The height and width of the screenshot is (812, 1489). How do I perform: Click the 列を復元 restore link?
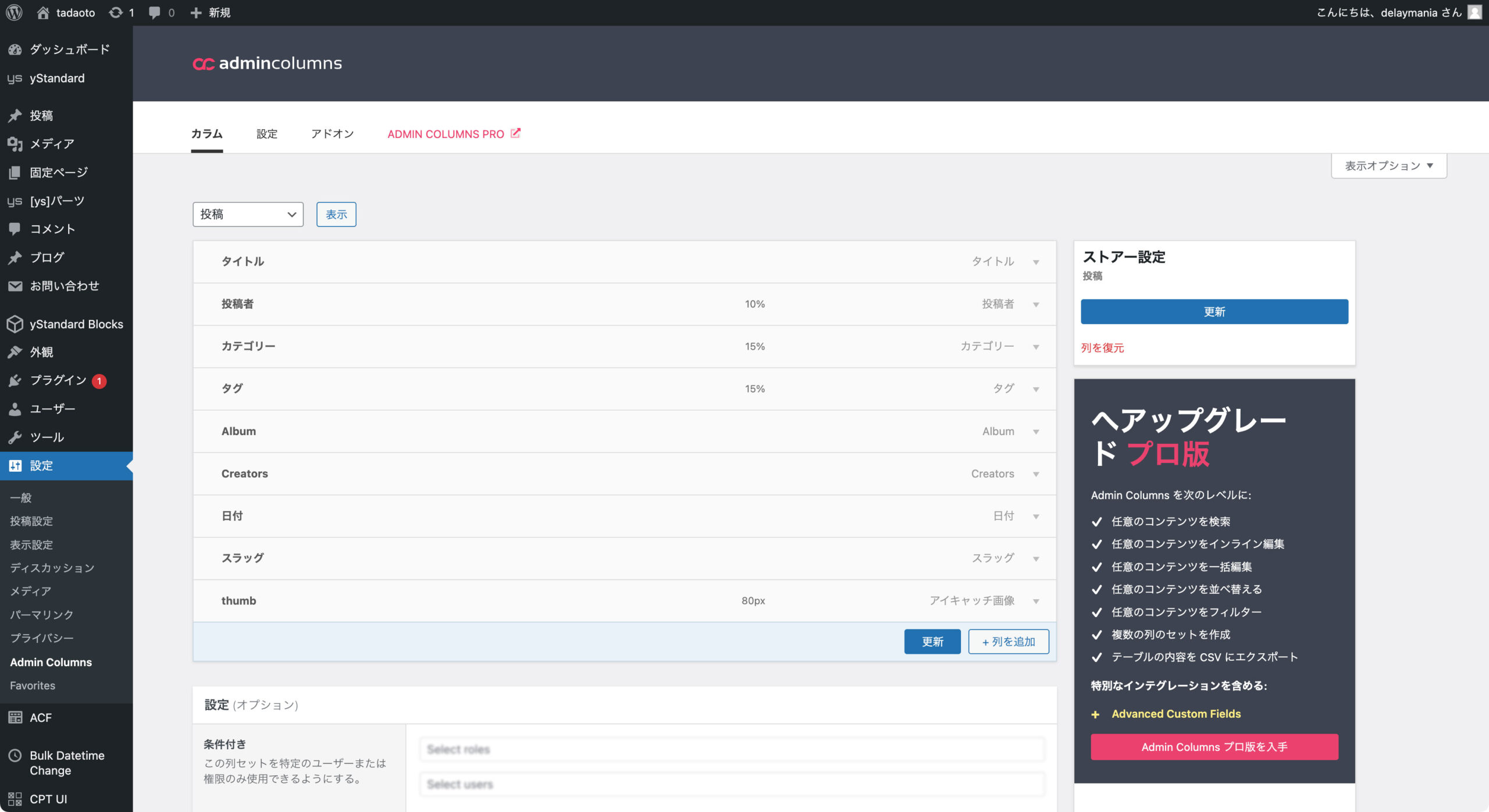click(1102, 348)
